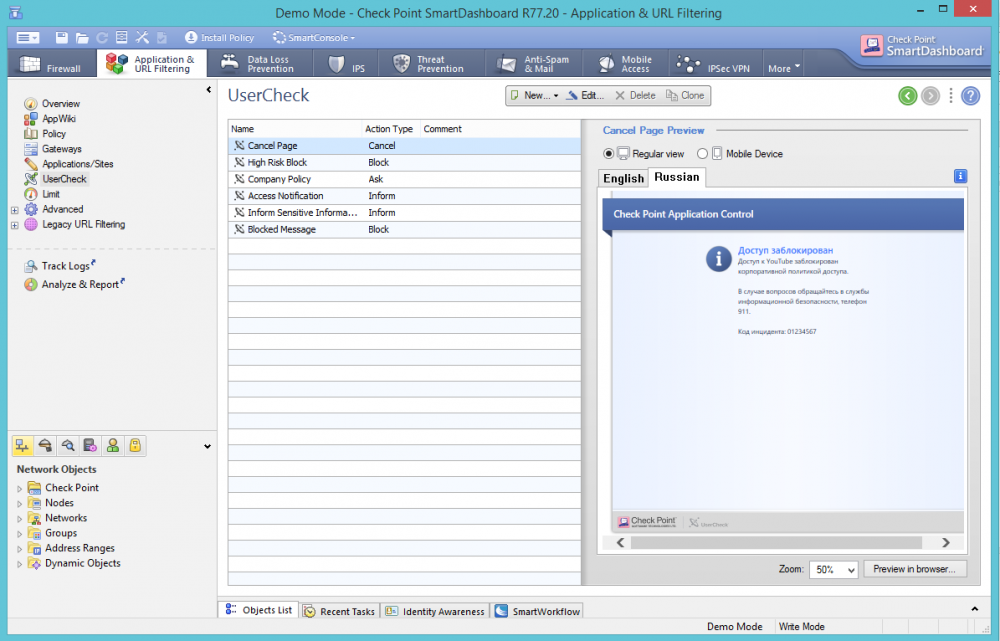This screenshot has width=1000, height=641.
Task: Click the green back navigation arrow
Action: [908, 96]
